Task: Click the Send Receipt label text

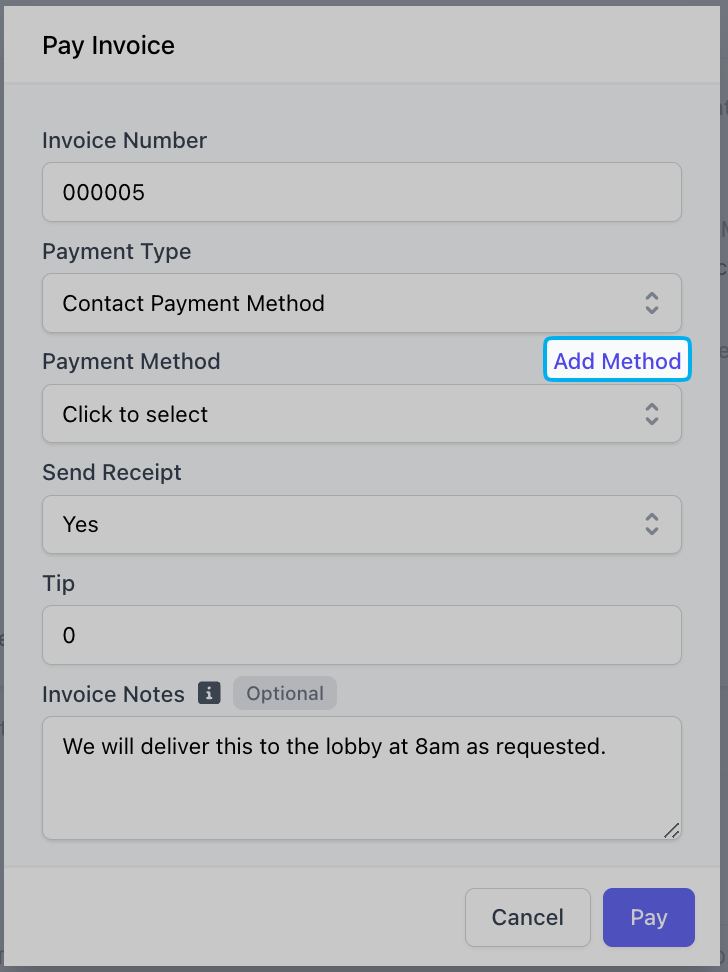Action: point(112,472)
